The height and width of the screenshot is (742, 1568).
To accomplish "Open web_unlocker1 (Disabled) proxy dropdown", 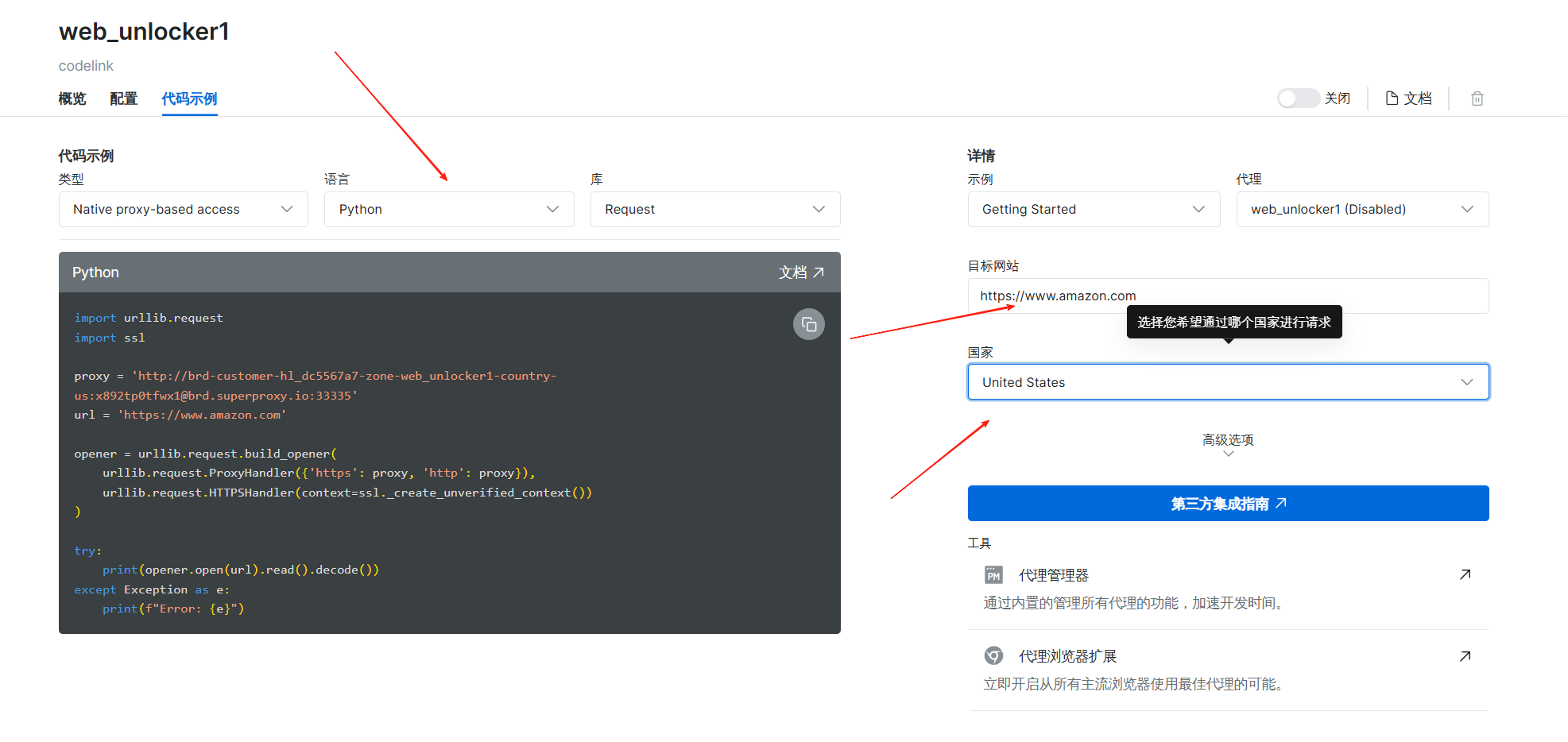I will click(1361, 210).
